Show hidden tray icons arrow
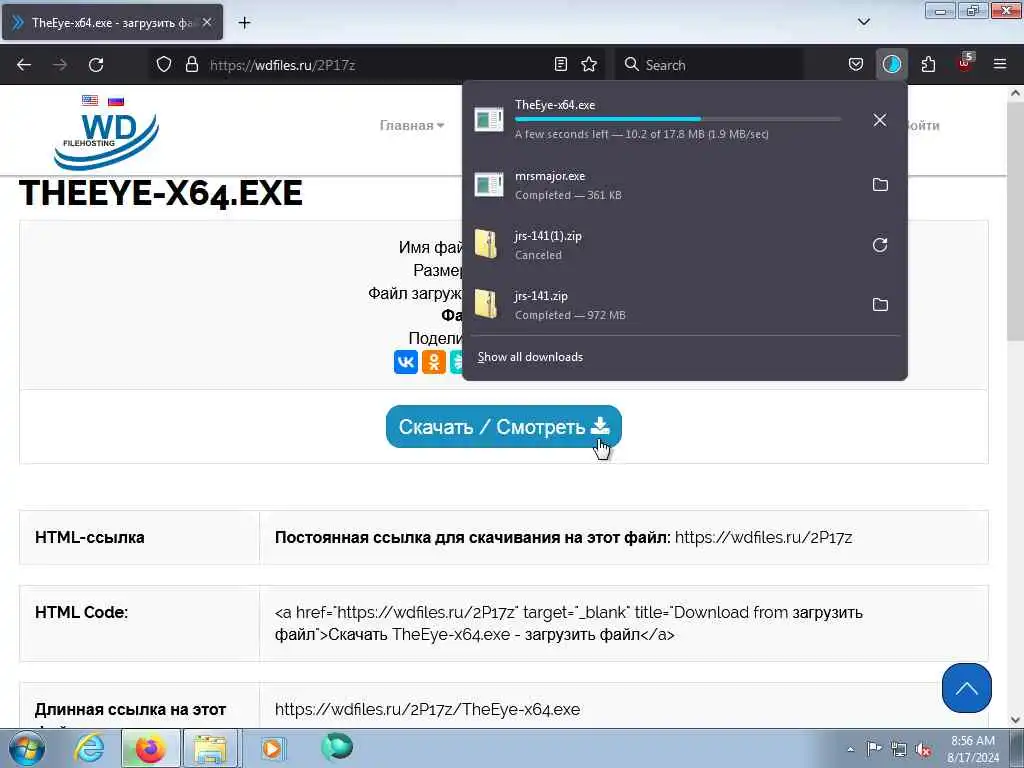Image resolution: width=1024 pixels, height=768 pixels. [x=850, y=750]
